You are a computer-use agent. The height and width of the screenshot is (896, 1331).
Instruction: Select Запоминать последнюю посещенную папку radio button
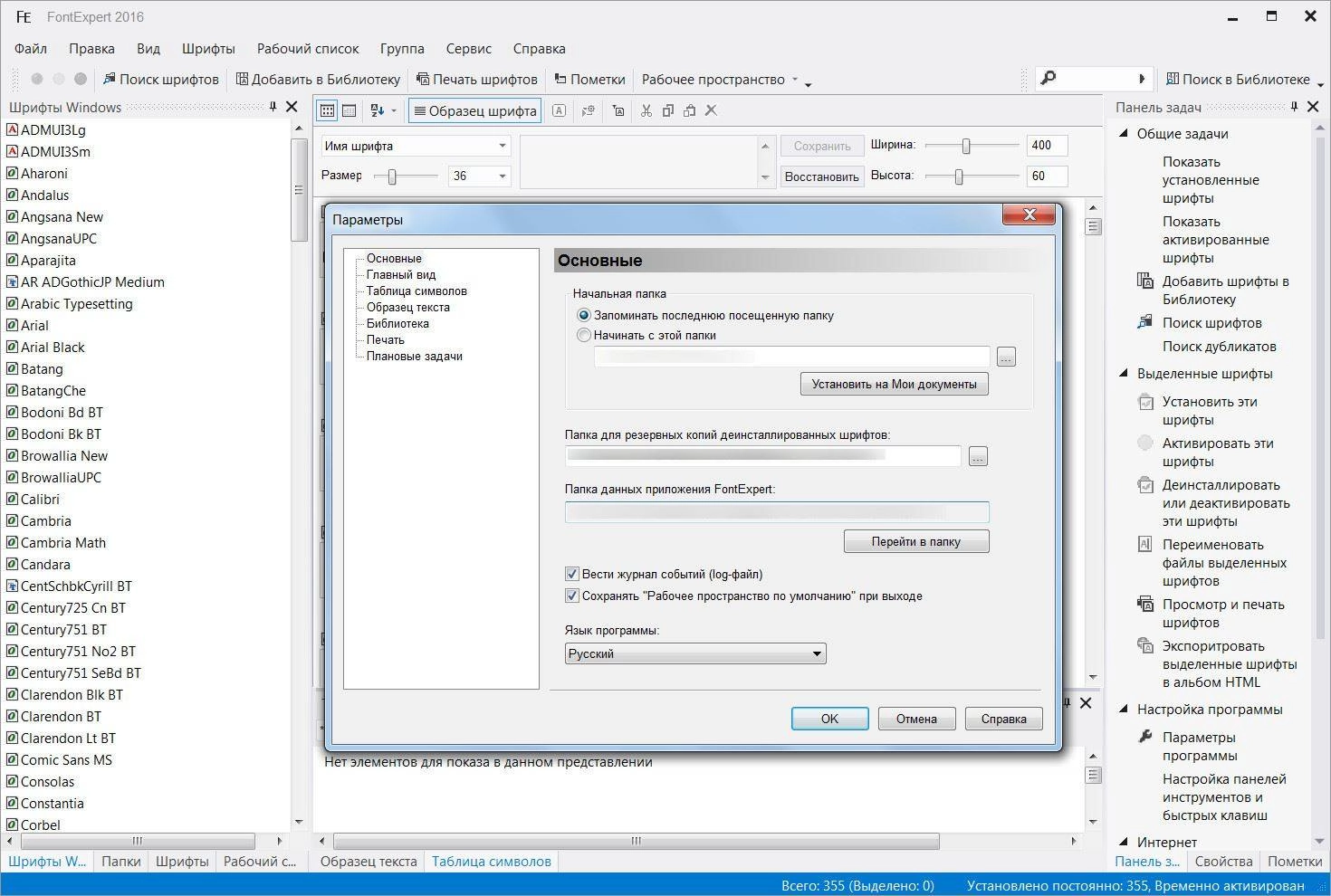(584, 315)
